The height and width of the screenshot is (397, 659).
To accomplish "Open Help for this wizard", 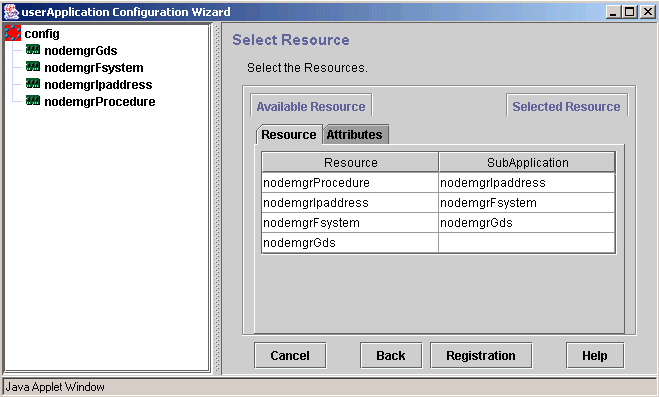I will pyautogui.click(x=595, y=355).
